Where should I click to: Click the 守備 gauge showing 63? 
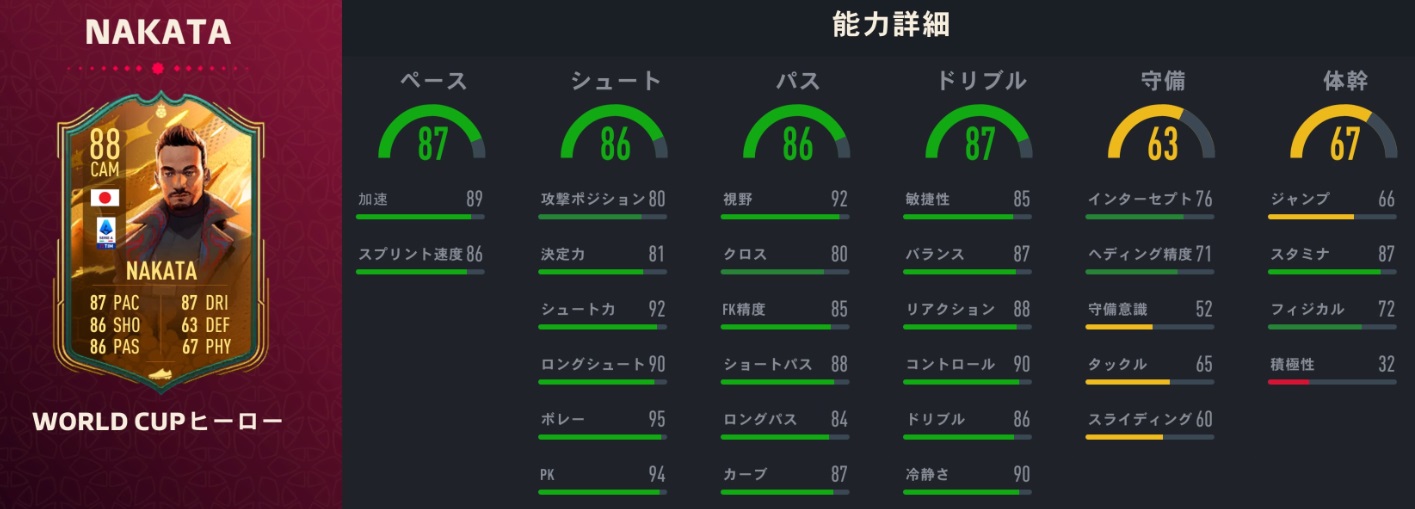(1162, 135)
